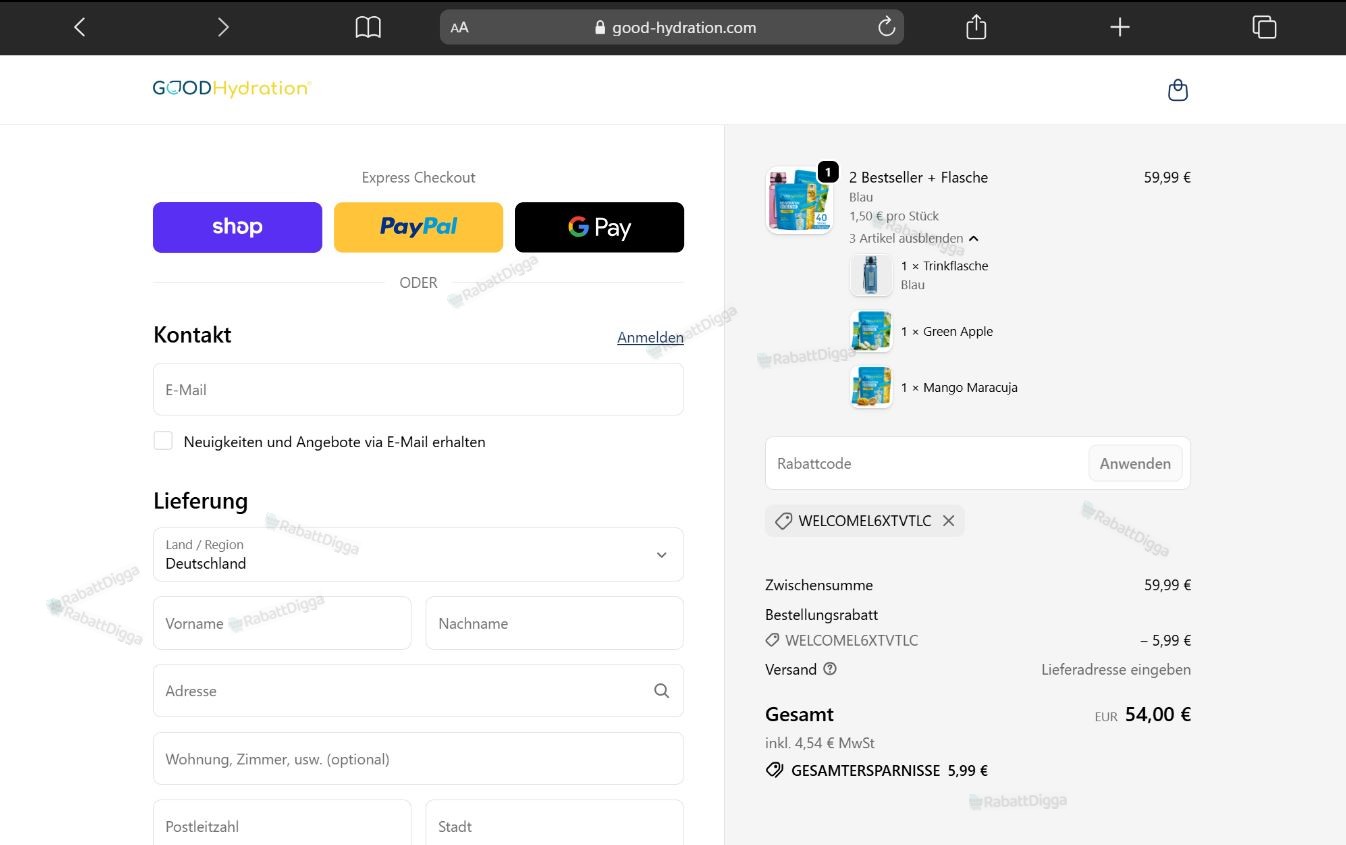
Task: Tap the AA reader text size control
Action: pyautogui.click(x=459, y=28)
